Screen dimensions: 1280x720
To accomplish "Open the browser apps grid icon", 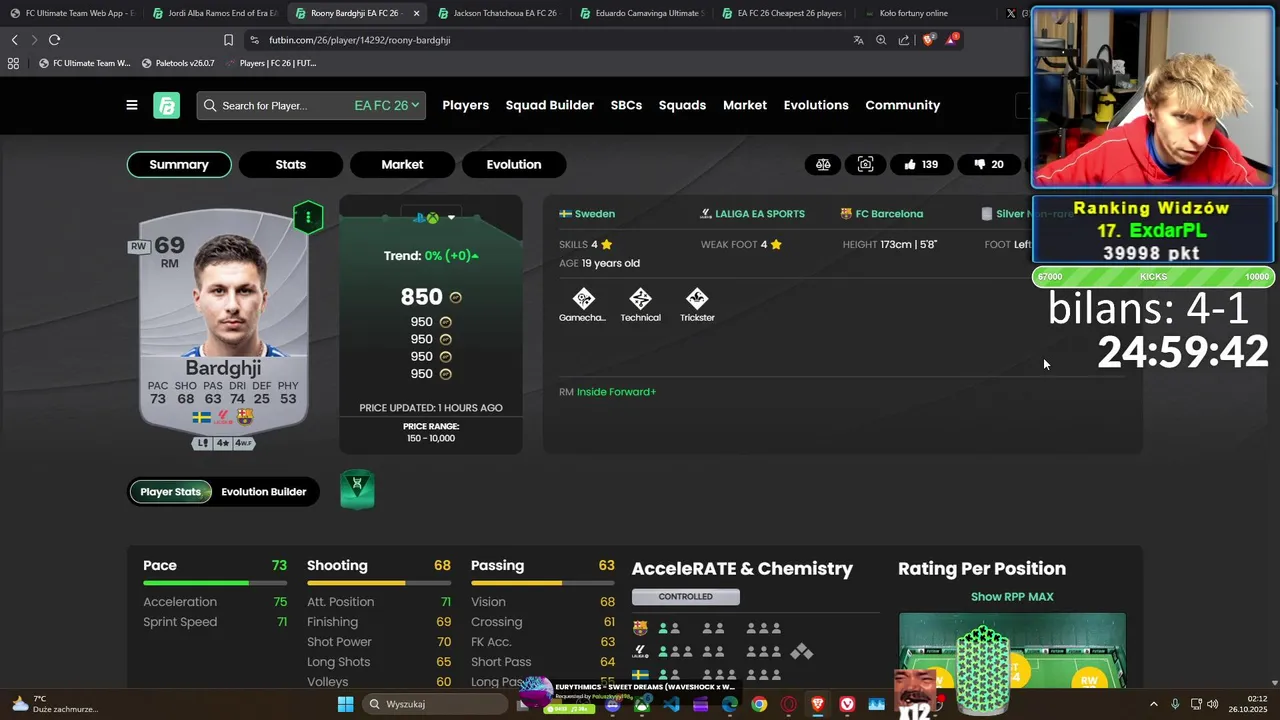I will pos(13,63).
